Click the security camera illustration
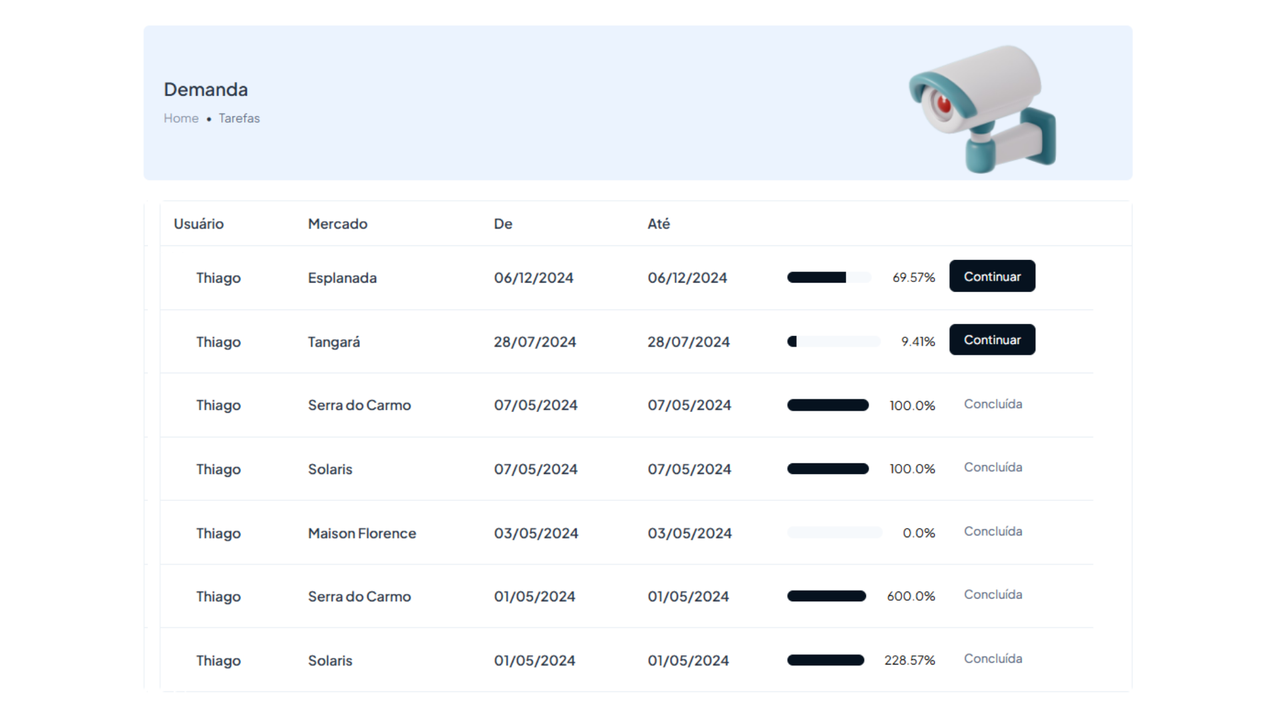 (x=982, y=107)
